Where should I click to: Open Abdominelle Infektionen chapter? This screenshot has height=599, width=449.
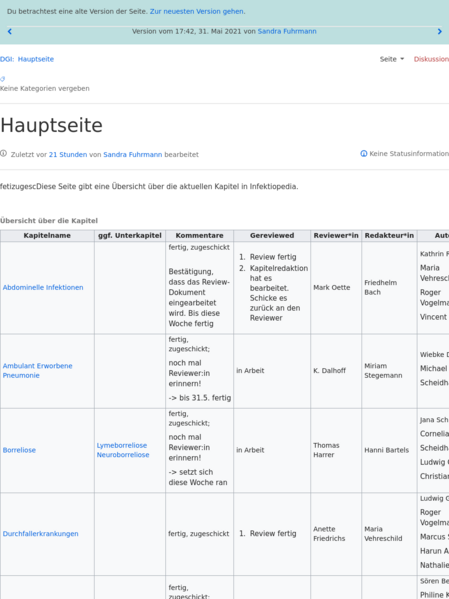click(43, 288)
